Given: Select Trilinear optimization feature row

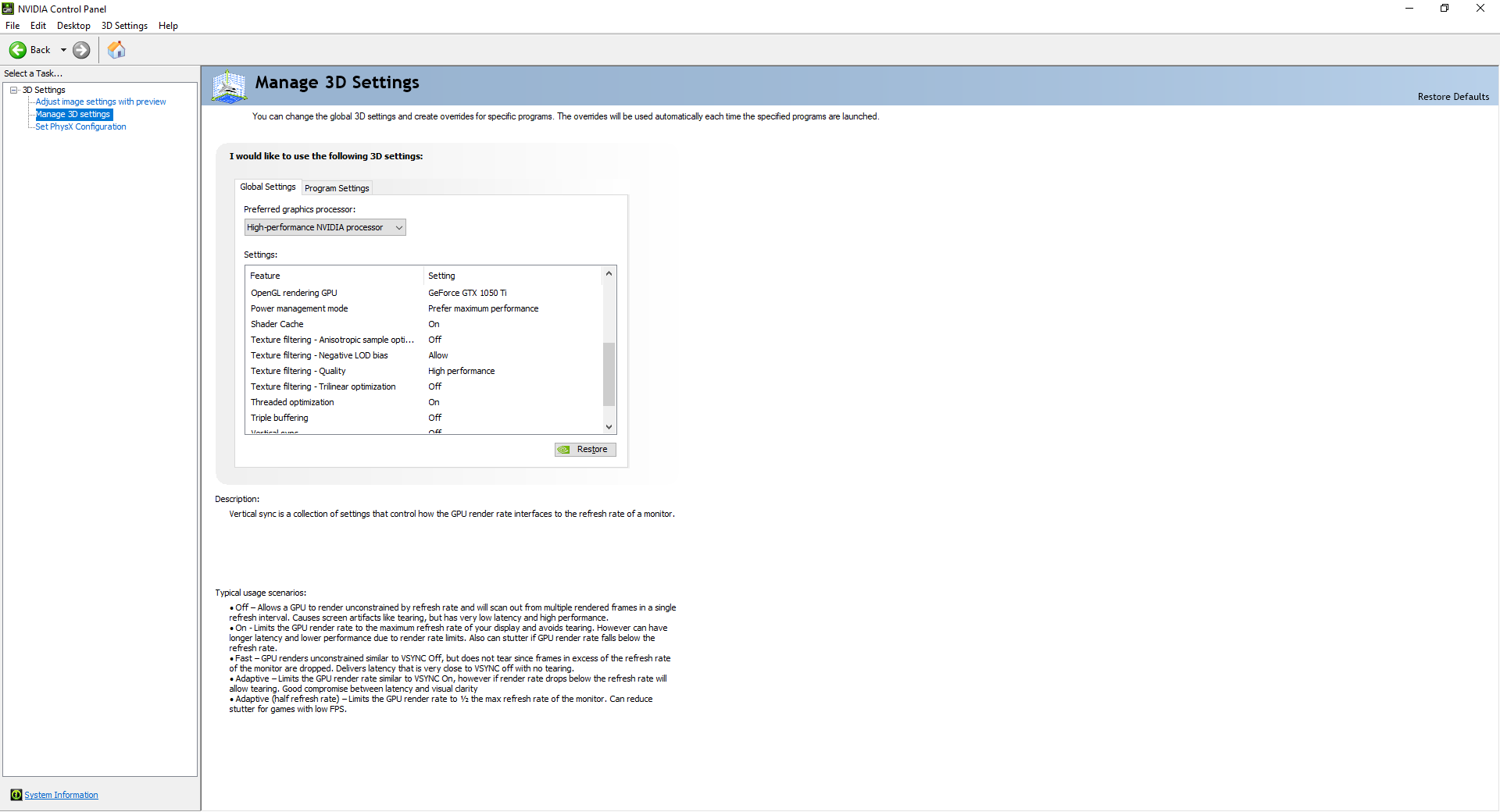Looking at the screenshot, I should (423, 386).
